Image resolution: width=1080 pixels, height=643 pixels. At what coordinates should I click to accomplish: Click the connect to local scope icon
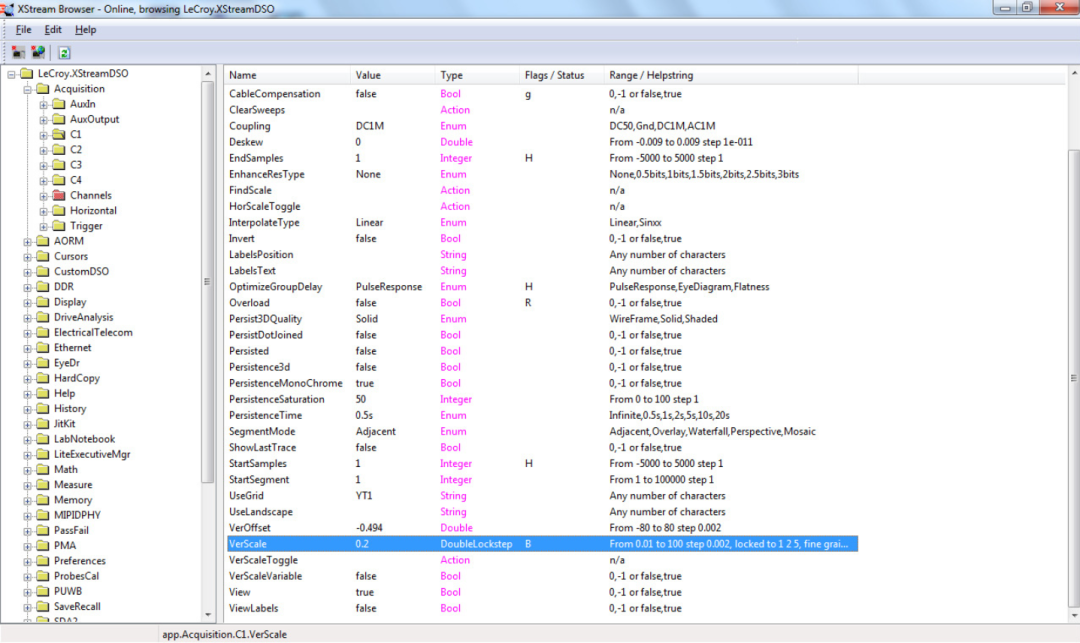[16, 51]
